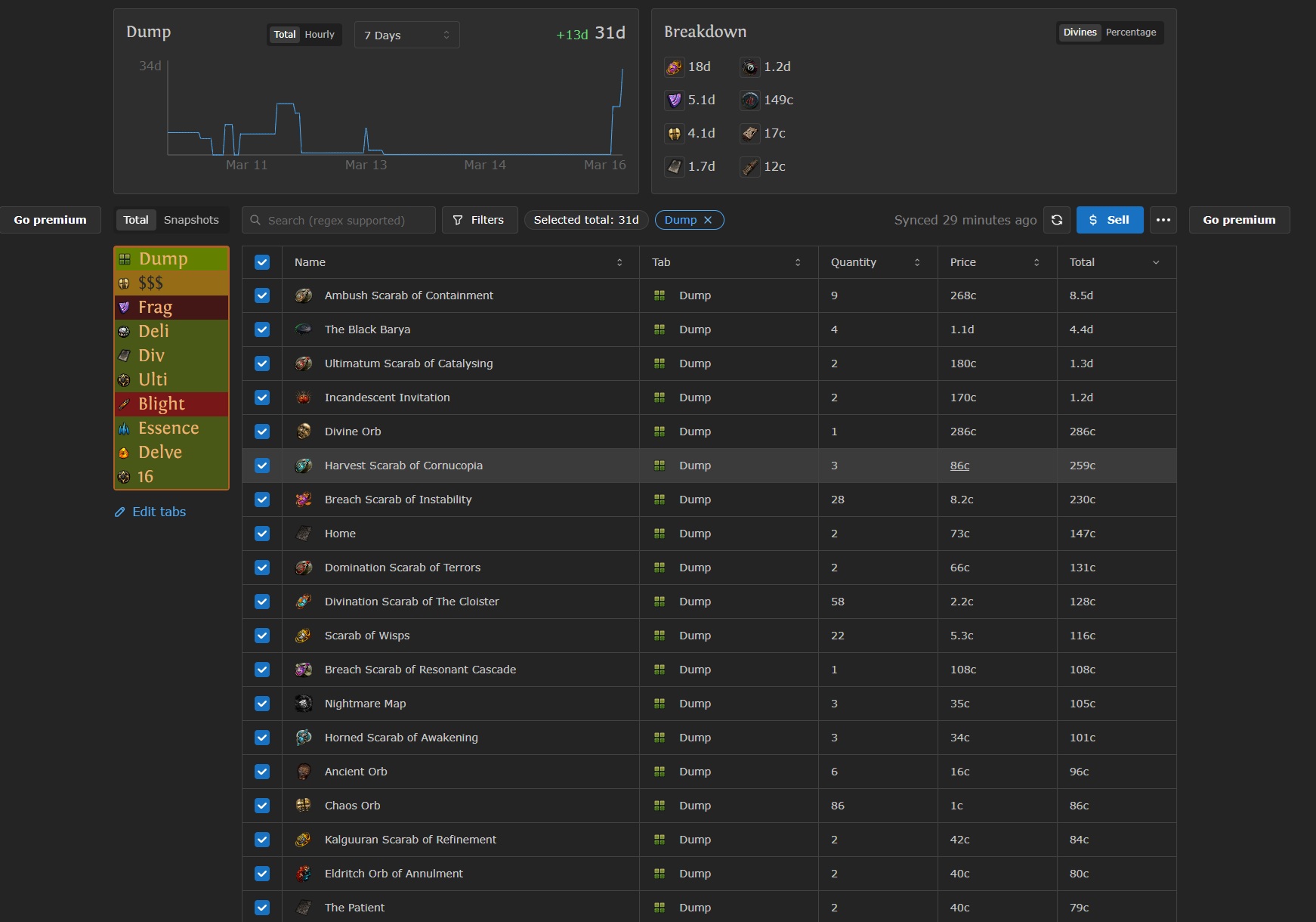1316x922 pixels.
Task: Sort table by Name column
Action: pyautogui.click(x=460, y=262)
